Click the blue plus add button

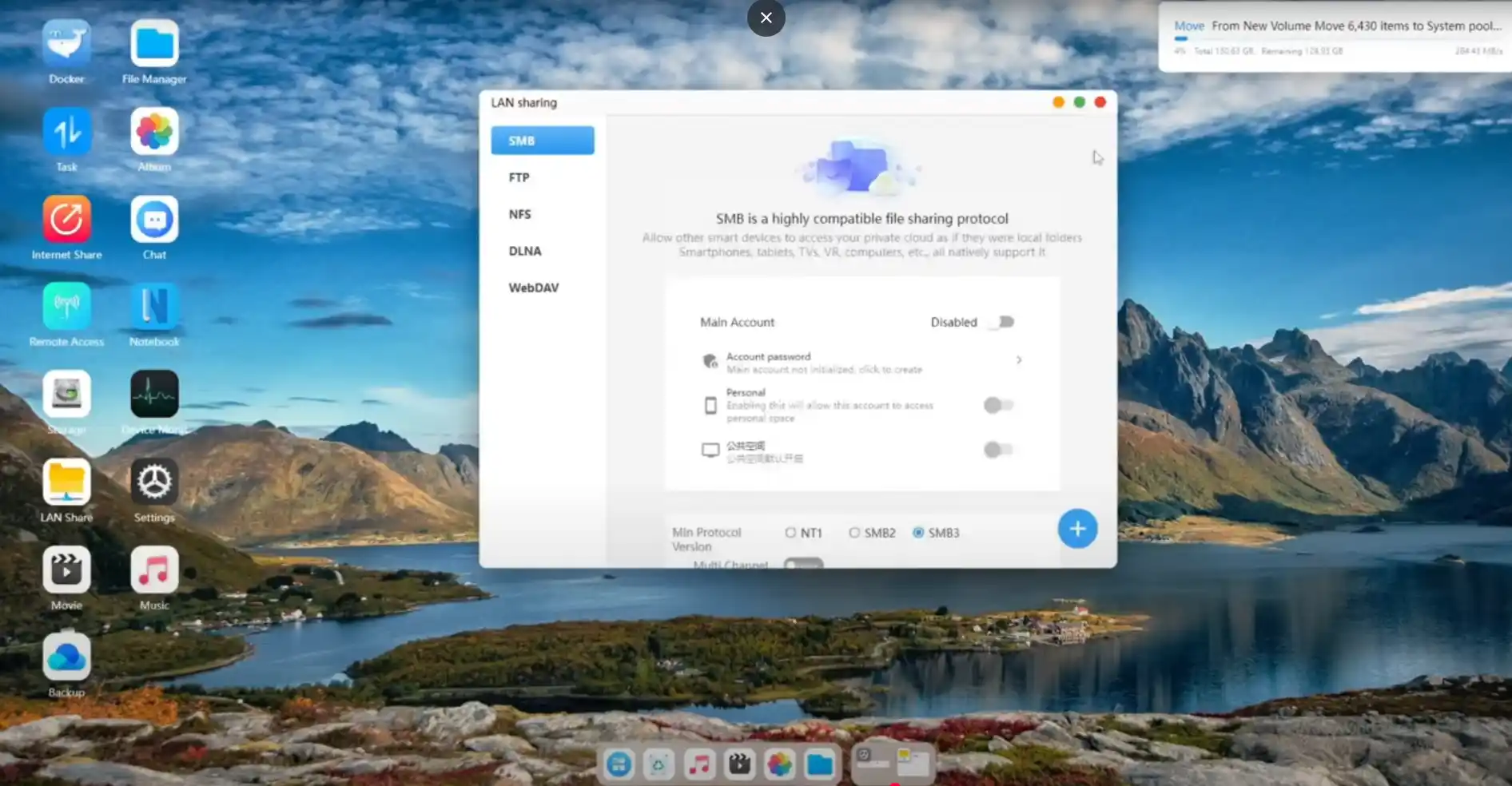coord(1077,529)
